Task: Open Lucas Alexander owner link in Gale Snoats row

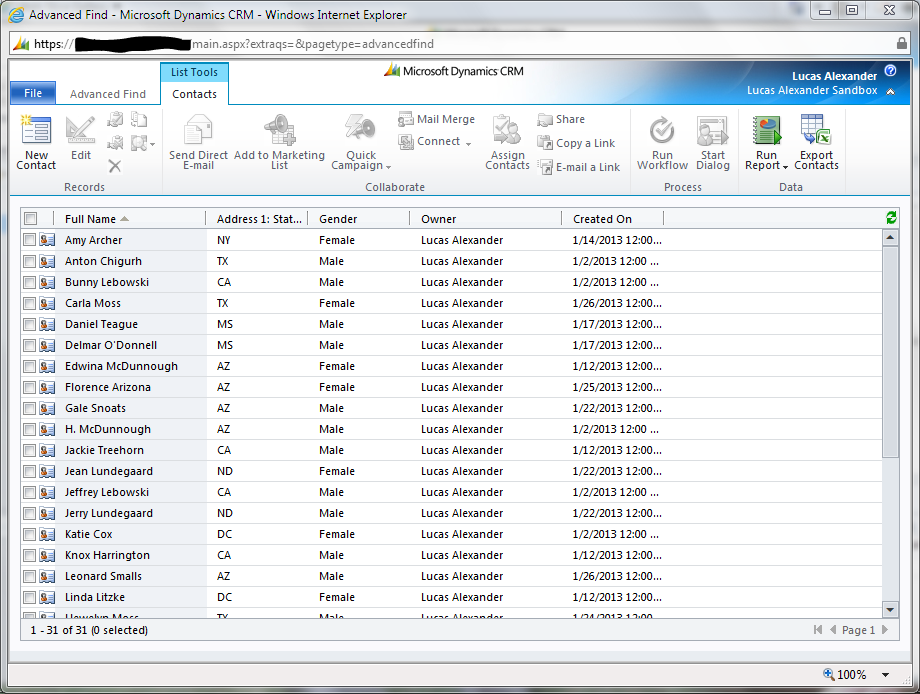Action: (462, 408)
